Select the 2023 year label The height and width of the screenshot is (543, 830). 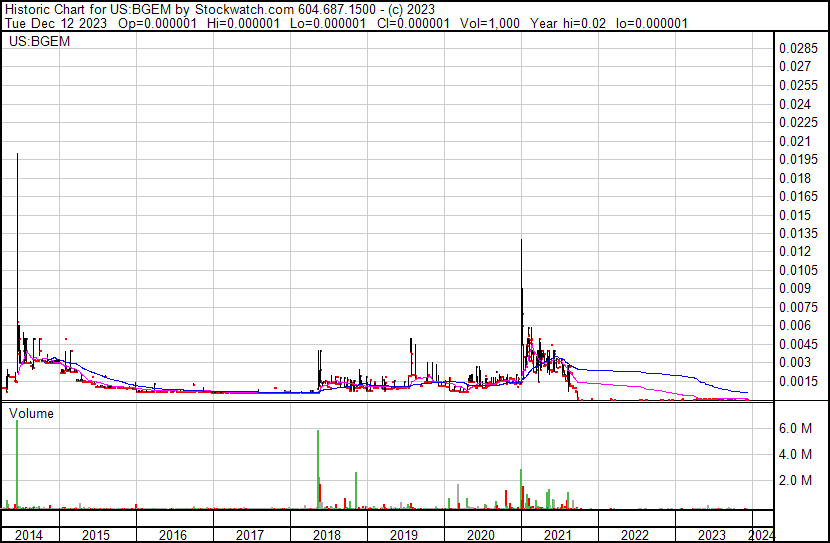pyautogui.click(x=712, y=535)
